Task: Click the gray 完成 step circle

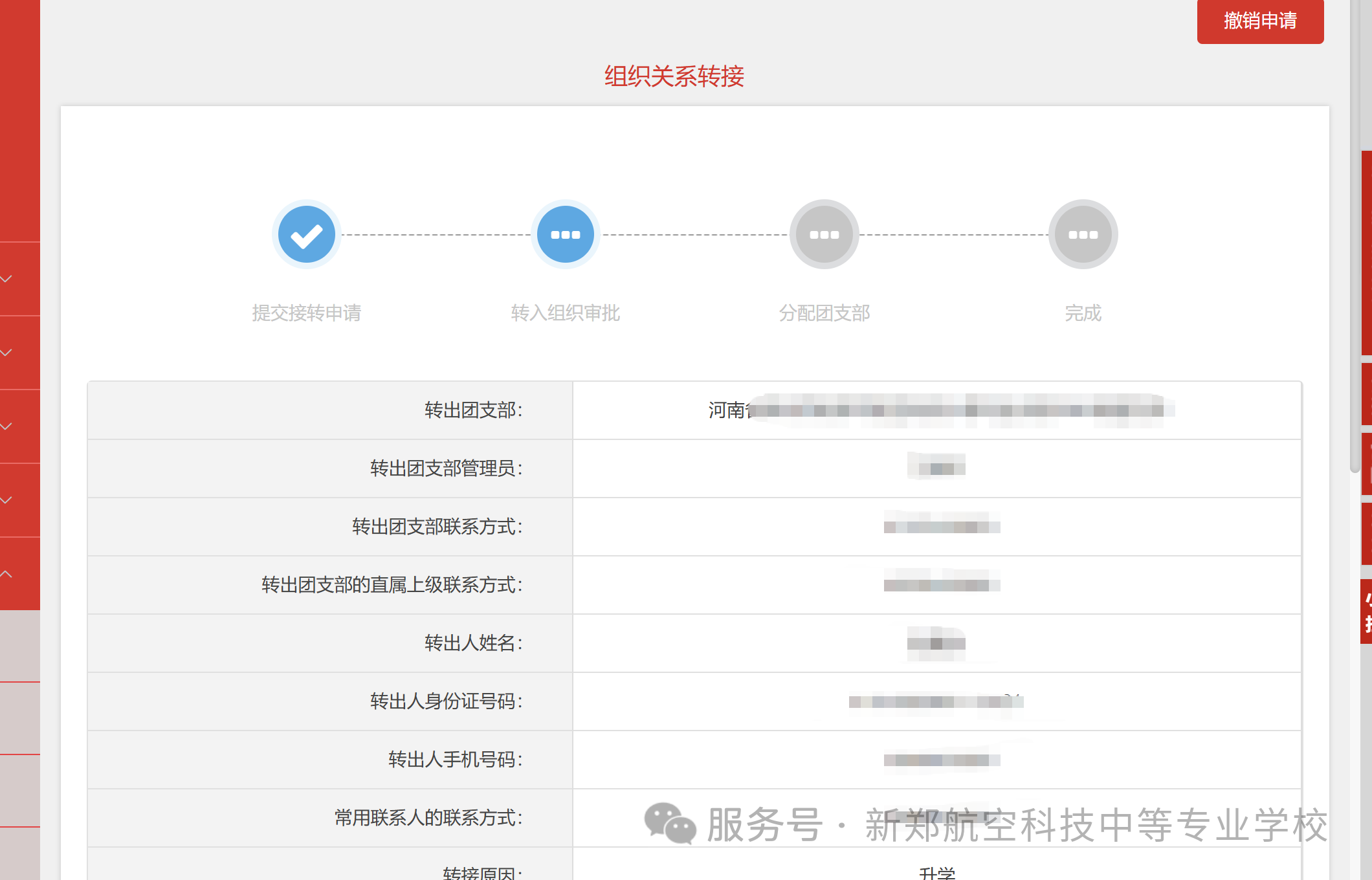Action: coord(1083,234)
